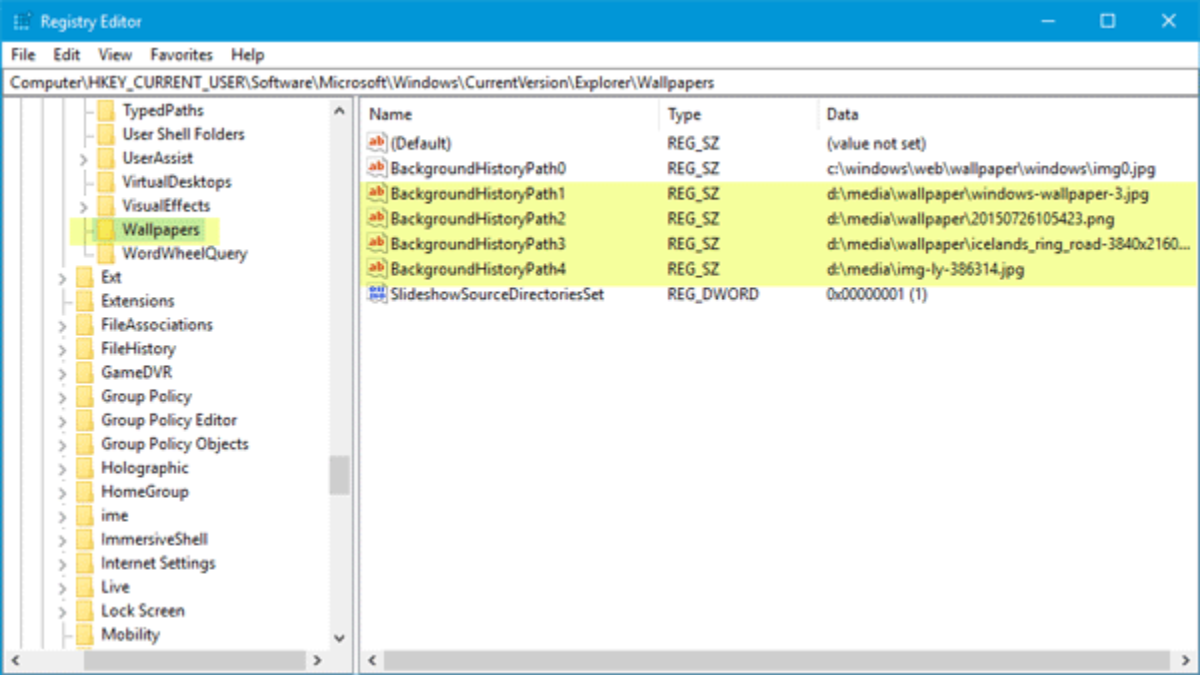Click the windows-wallpaper-3.jpg data path
The width and height of the screenshot is (1200, 675).
[x=987, y=193]
